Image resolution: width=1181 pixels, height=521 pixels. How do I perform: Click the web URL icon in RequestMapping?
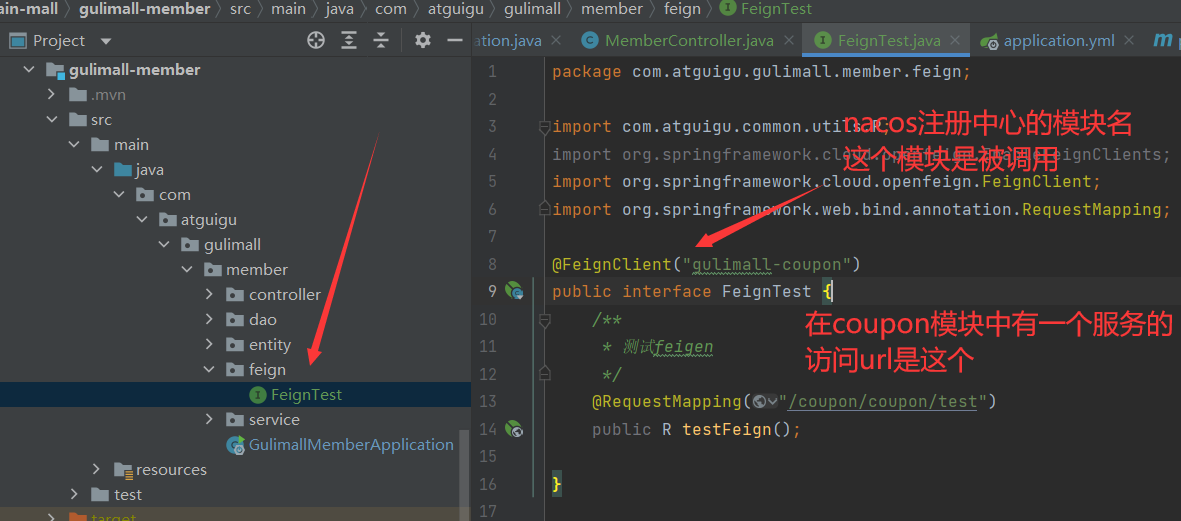coord(759,401)
